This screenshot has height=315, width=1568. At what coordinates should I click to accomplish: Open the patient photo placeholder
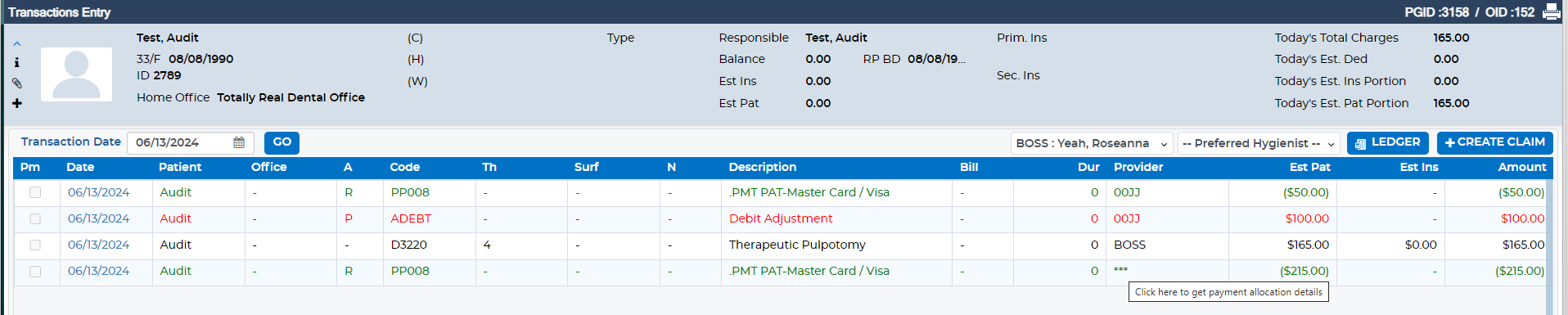[x=76, y=74]
